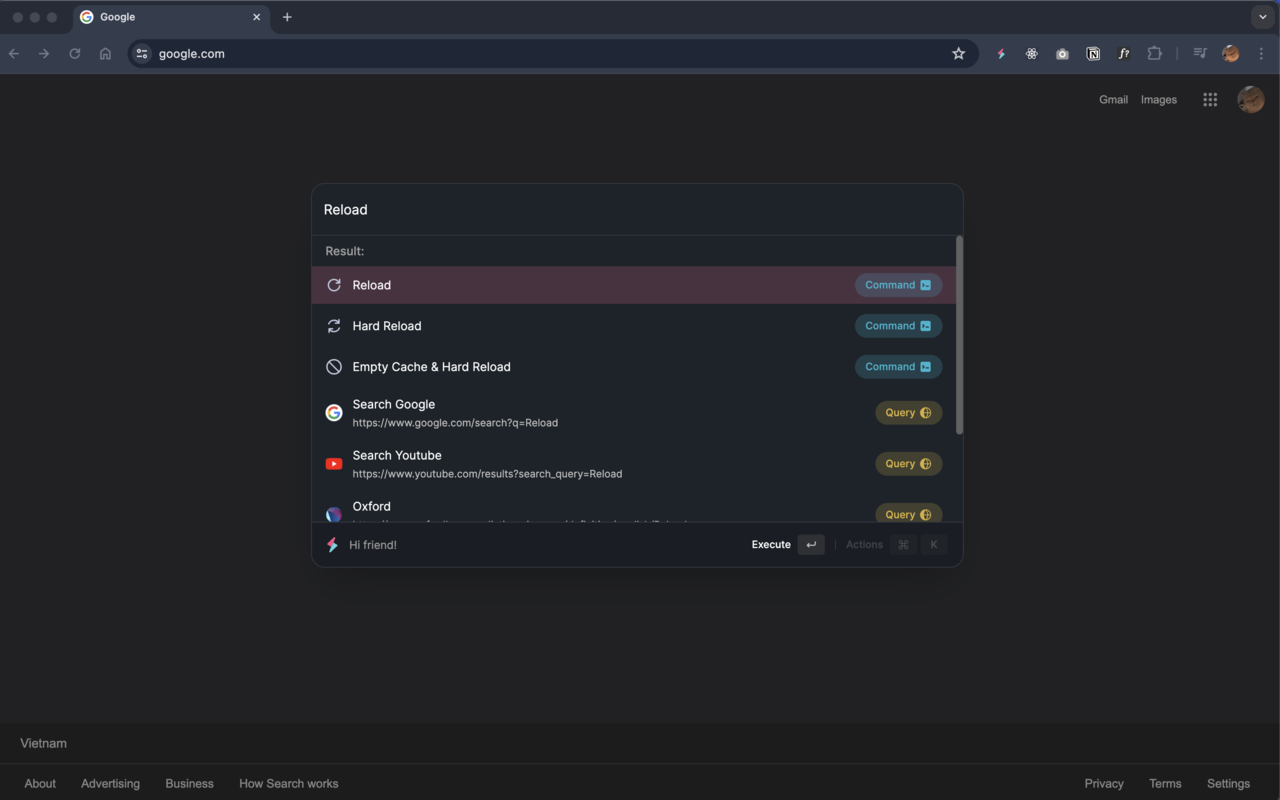
Task: Open the Settings footer menu
Action: click(x=1228, y=784)
